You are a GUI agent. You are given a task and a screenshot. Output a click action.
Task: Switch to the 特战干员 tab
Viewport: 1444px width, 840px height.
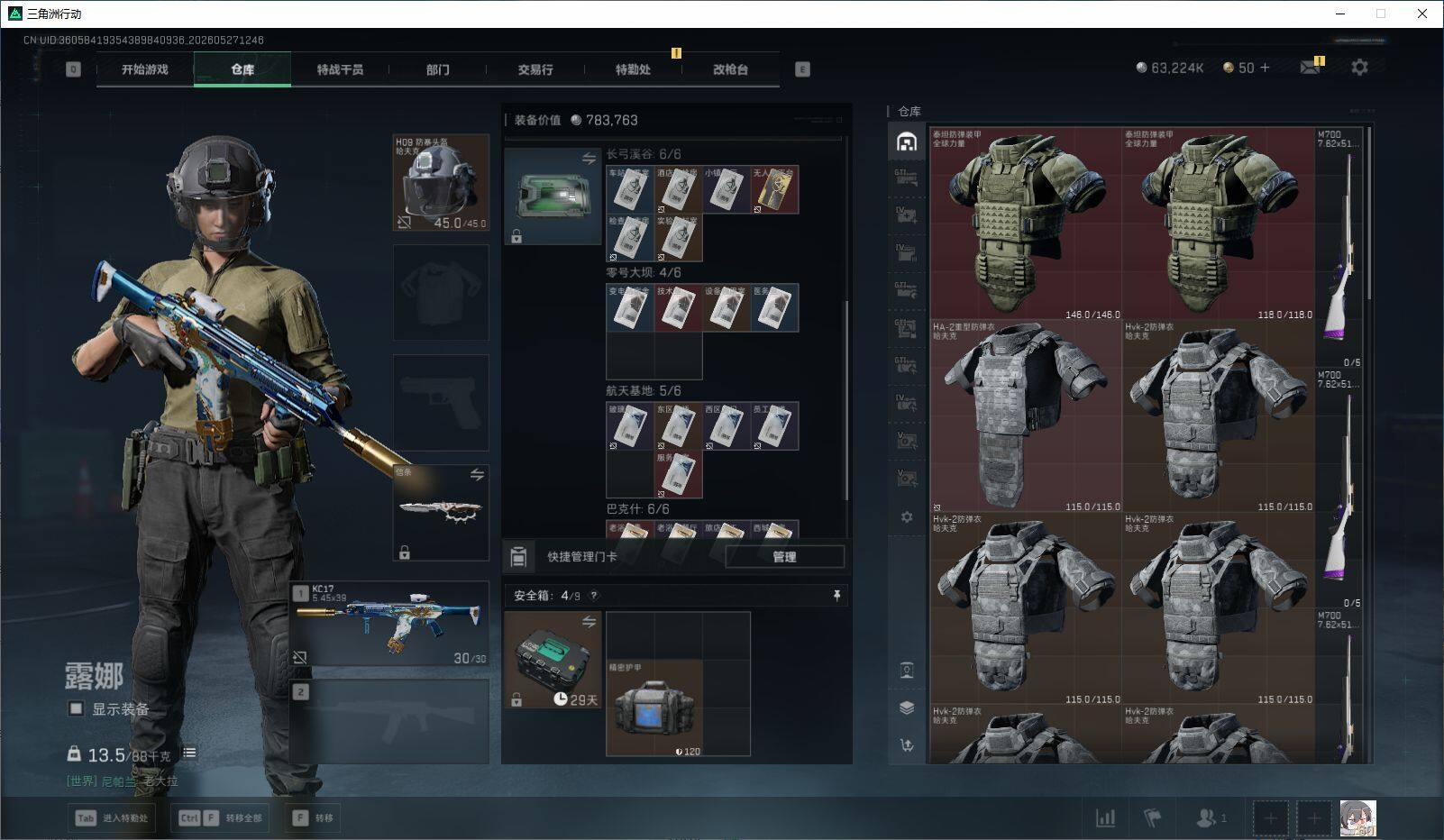click(x=340, y=69)
